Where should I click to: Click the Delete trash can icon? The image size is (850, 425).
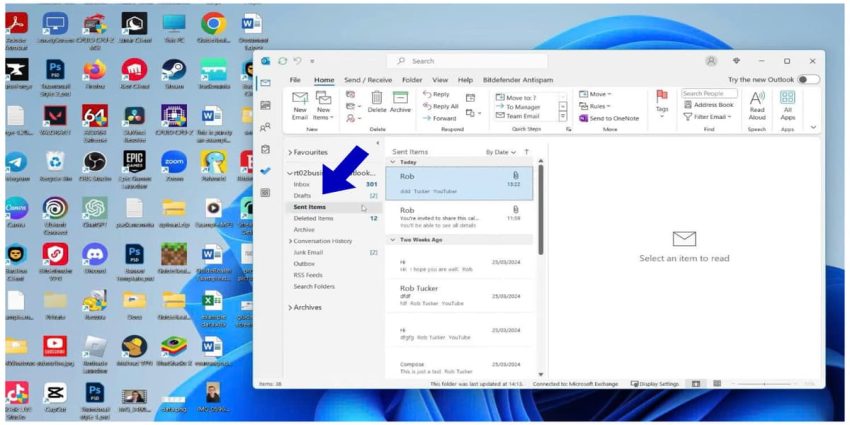click(377, 98)
